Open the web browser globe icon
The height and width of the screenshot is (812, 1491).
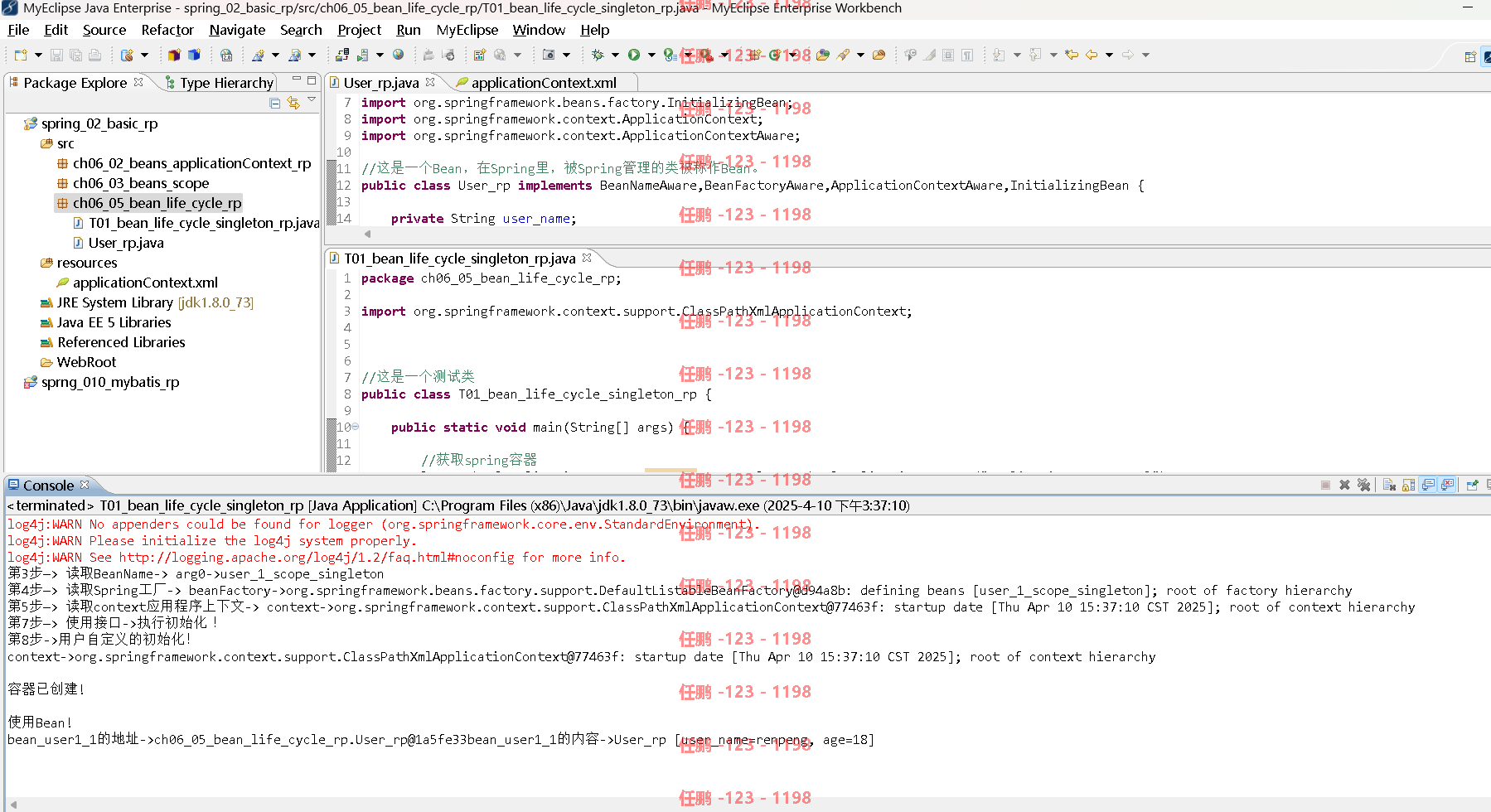coord(399,55)
